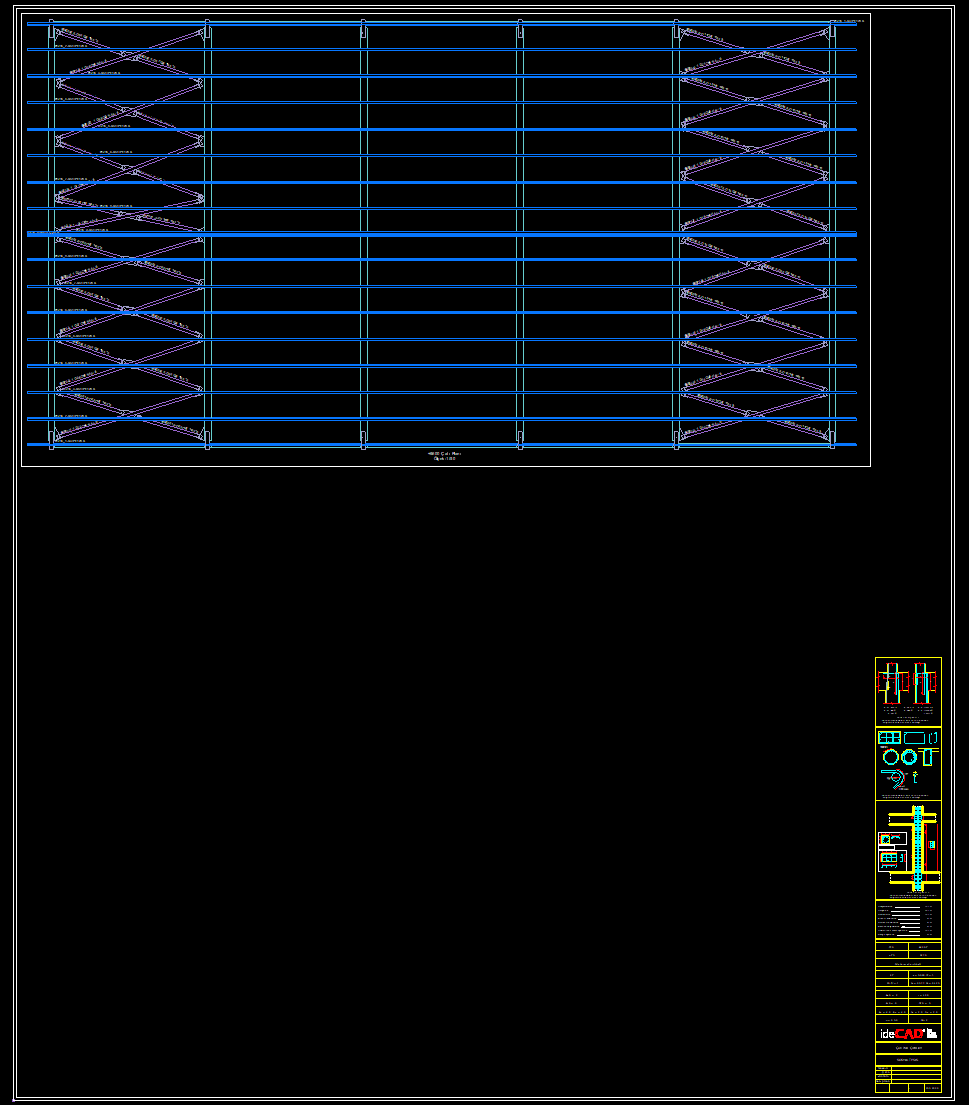Select the top-right corner column connection symbol
The height and width of the screenshot is (1105, 969).
tap(832, 30)
